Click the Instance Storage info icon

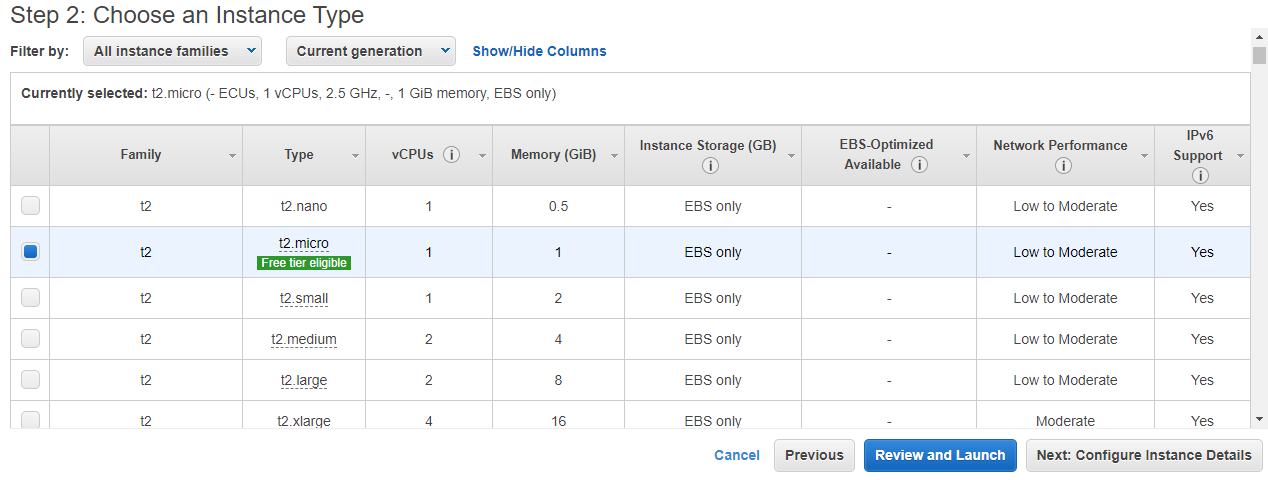coord(710,165)
